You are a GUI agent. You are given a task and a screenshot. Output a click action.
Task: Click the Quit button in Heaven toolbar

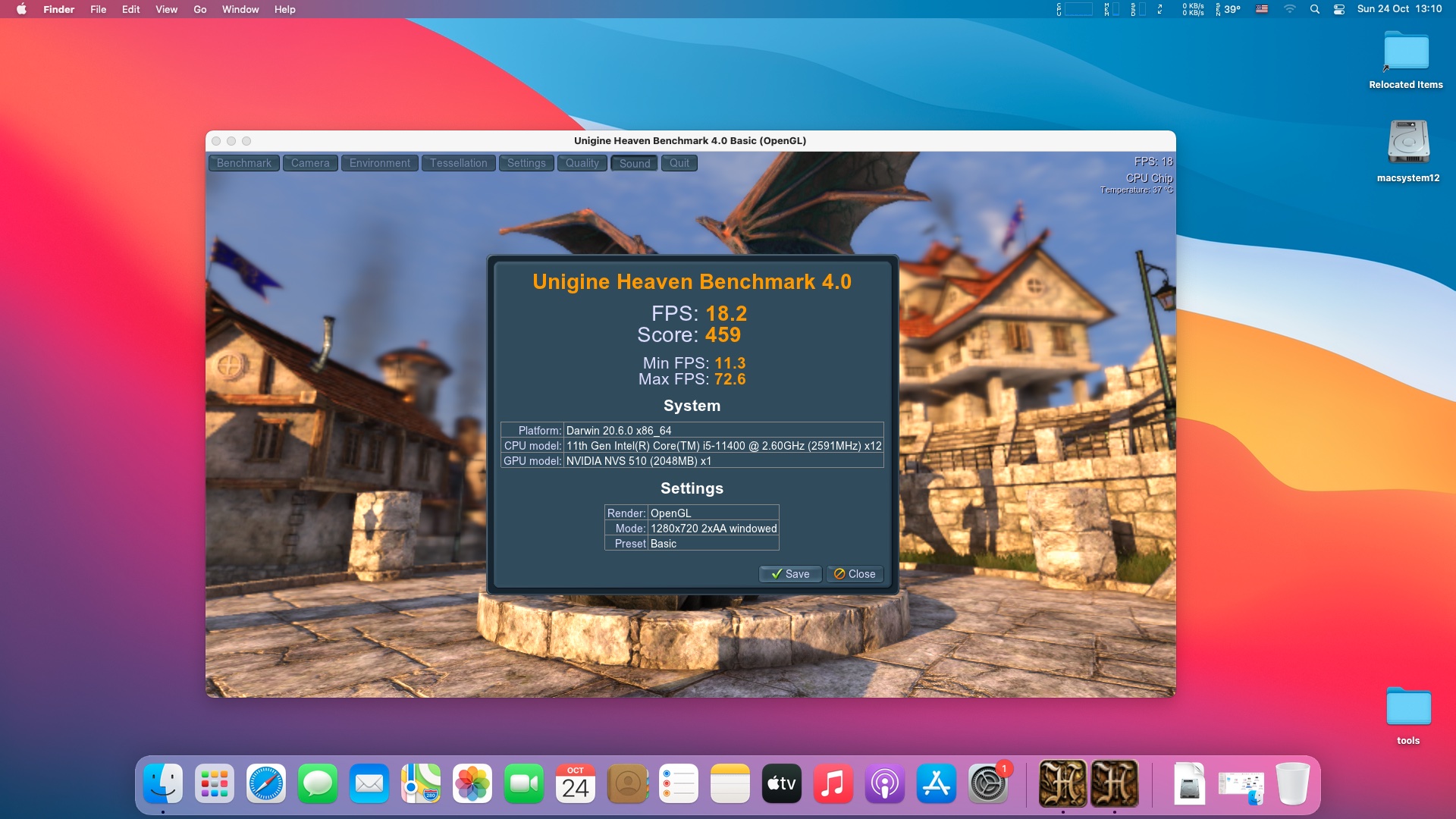pos(679,163)
